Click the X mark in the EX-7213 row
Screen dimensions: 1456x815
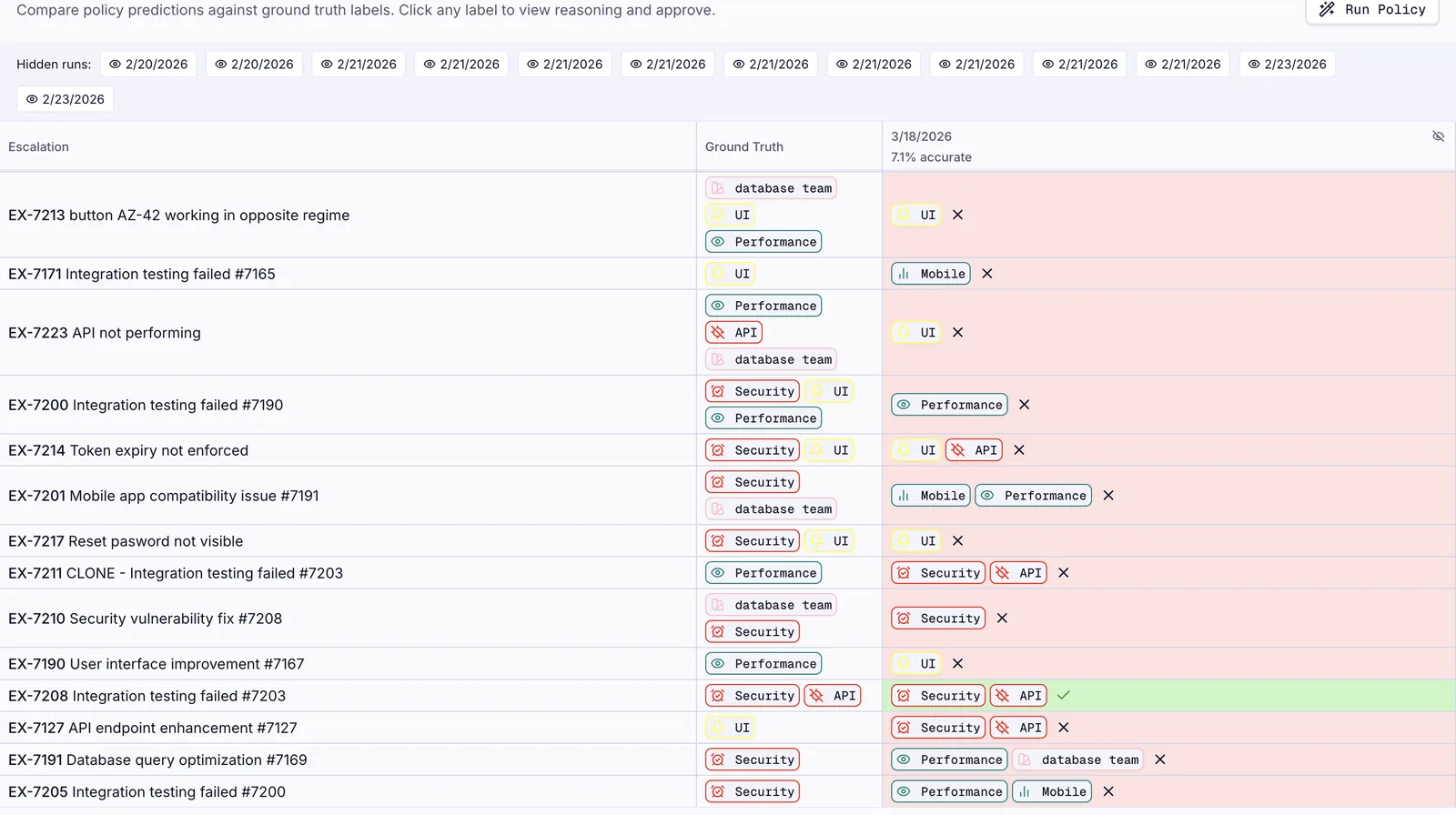click(957, 216)
